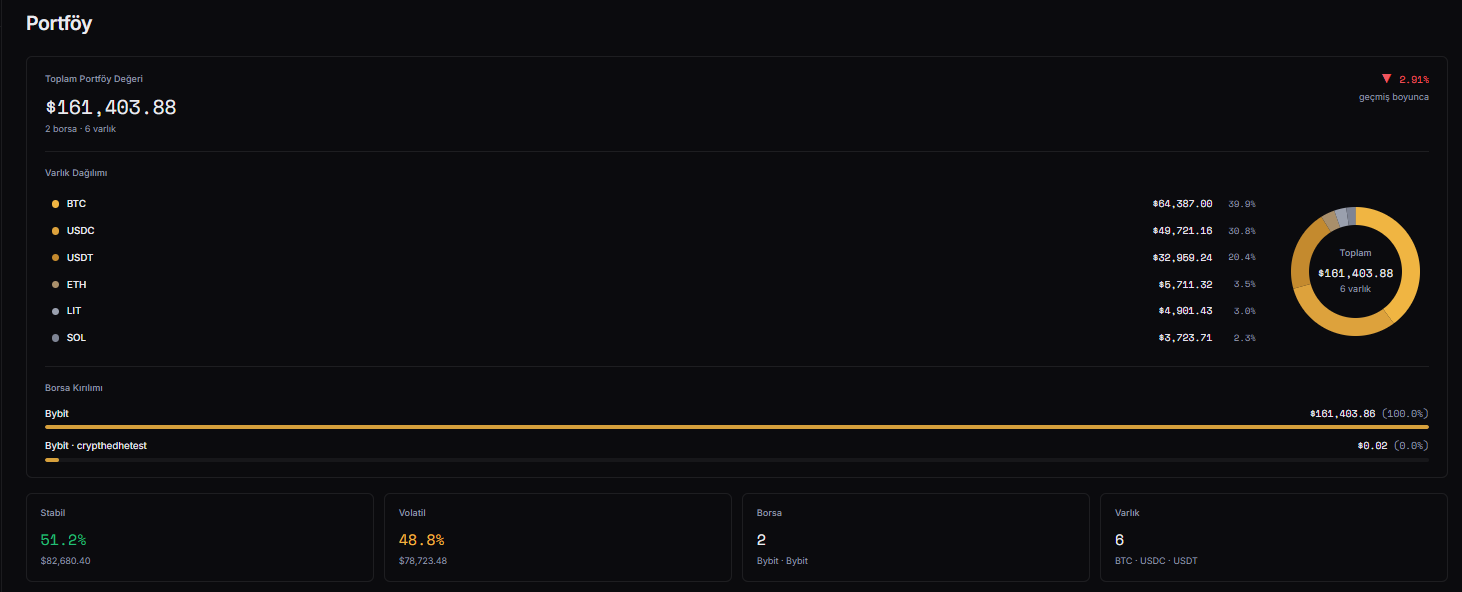Click the 20.4% USDT share
The width and height of the screenshot is (1462, 592).
click(x=1242, y=258)
